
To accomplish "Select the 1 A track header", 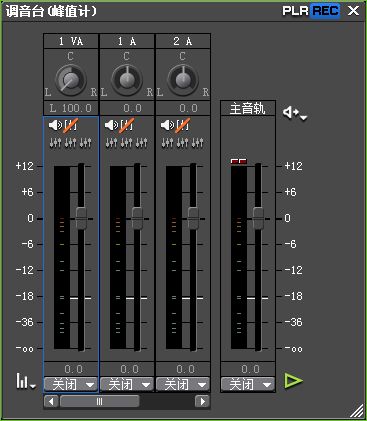I will click(x=127, y=41).
